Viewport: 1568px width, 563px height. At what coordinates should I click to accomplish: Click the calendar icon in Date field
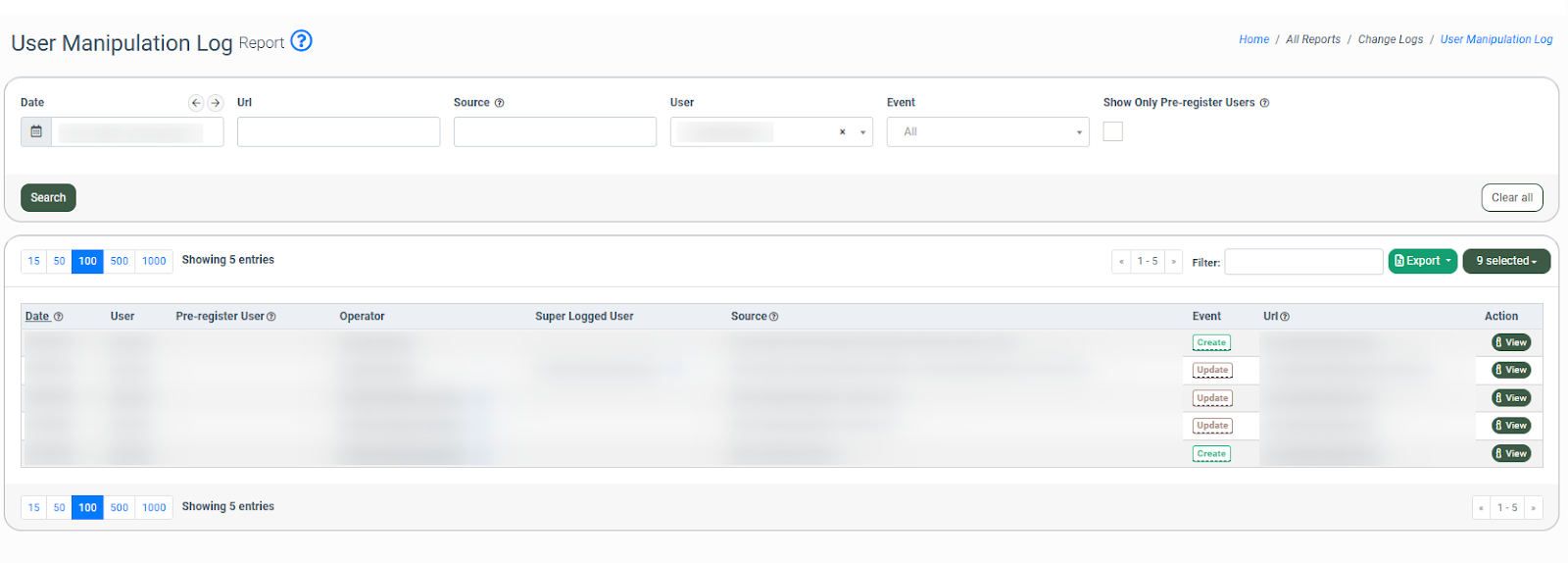(x=36, y=131)
